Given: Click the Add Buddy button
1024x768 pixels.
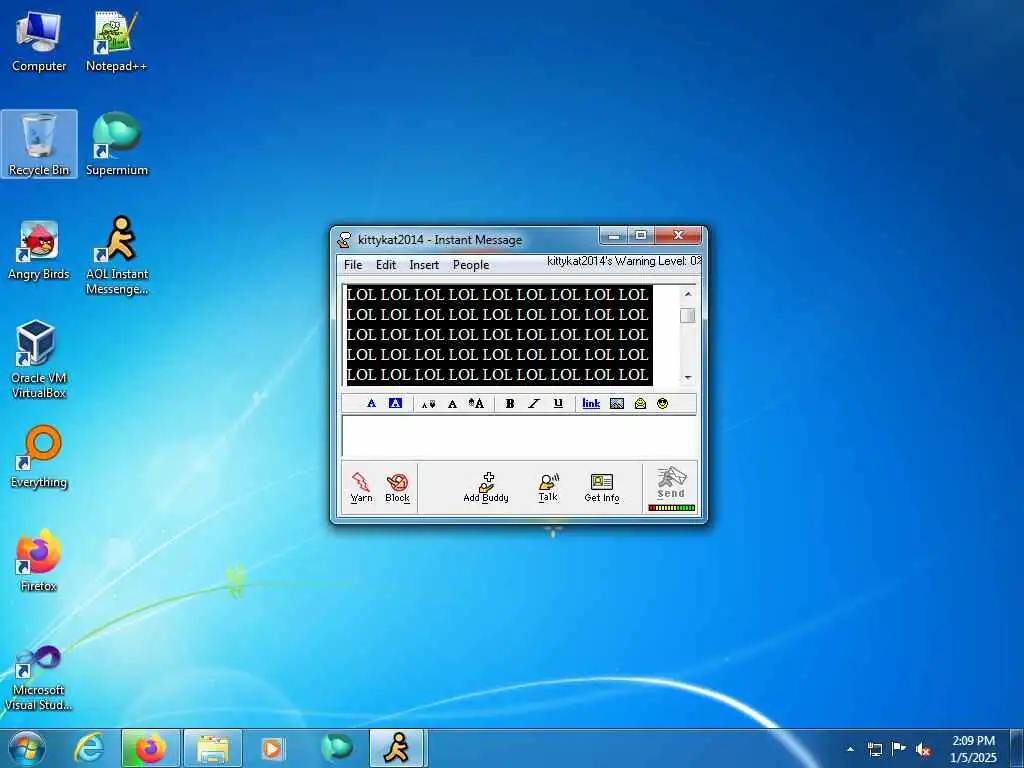Looking at the screenshot, I should [486, 487].
